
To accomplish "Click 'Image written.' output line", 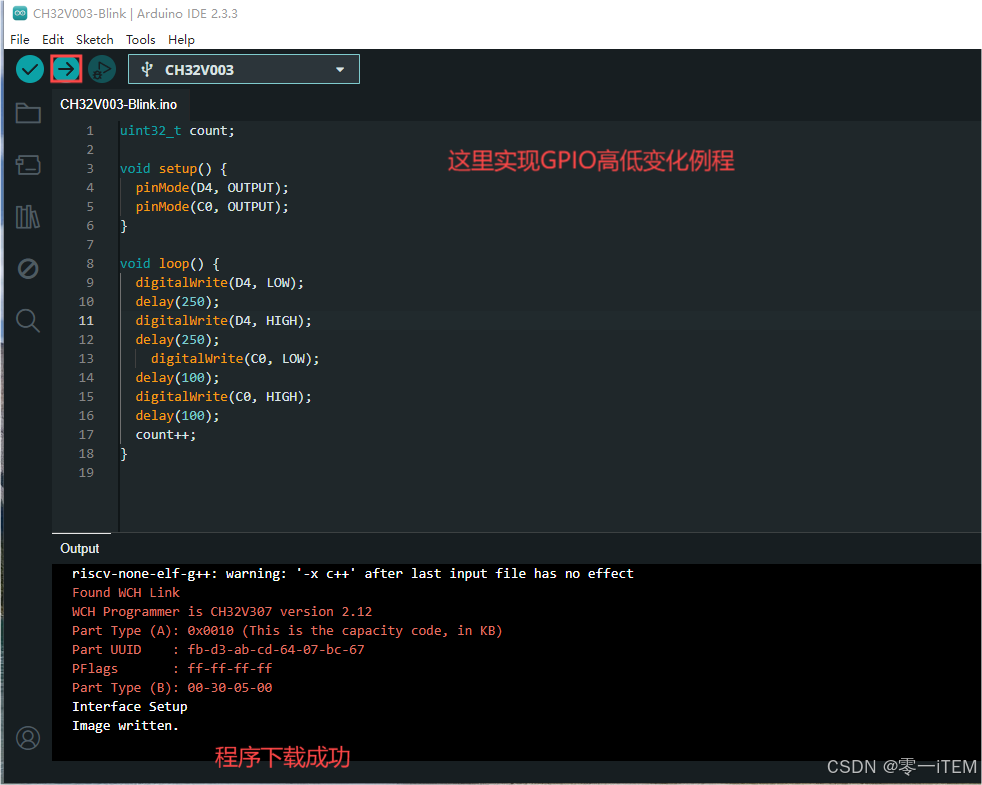I will [x=125, y=725].
